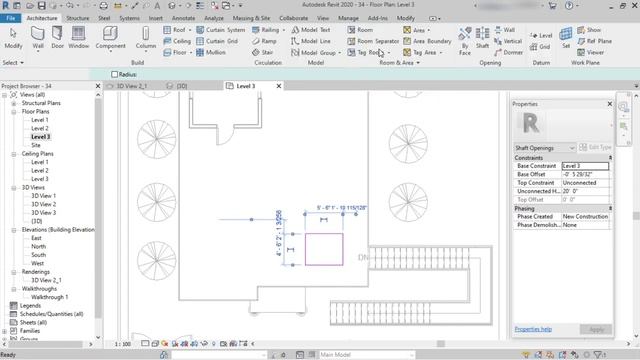640x360 pixels.
Task: Expand the Railing dropdown arrow
Action: pyautogui.click(x=284, y=30)
